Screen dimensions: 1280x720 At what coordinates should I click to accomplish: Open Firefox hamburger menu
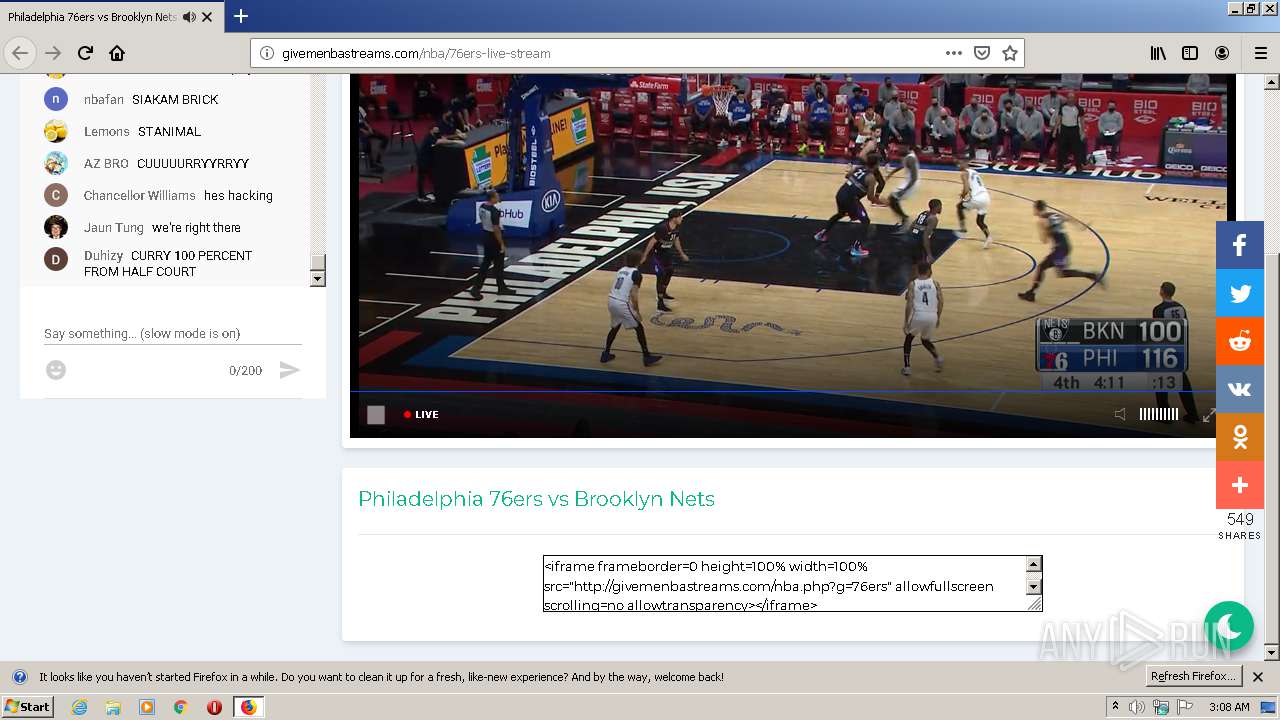point(1260,53)
